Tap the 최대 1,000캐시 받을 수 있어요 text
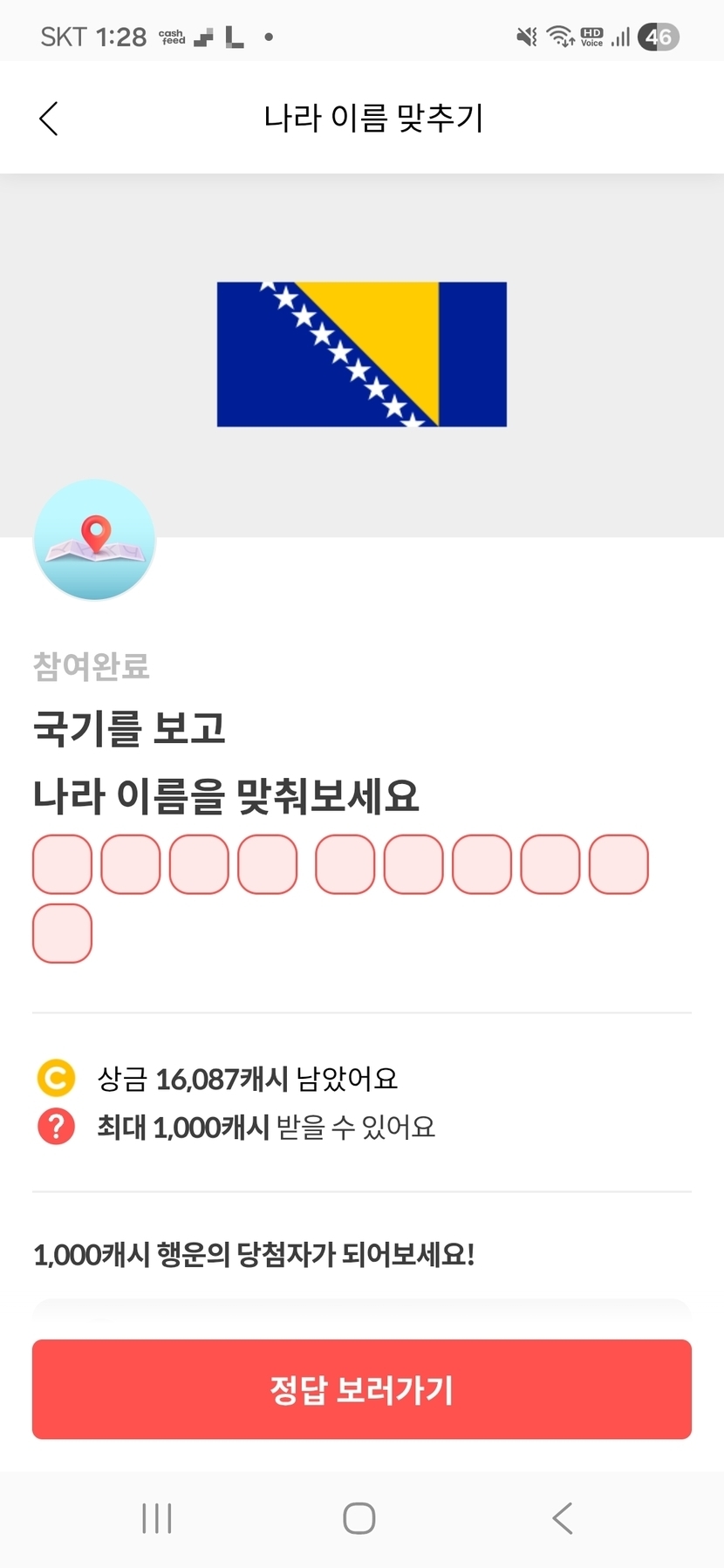Image resolution: width=724 pixels, height=1568 pixels. pyautogui.click(x=265, y=1127)
